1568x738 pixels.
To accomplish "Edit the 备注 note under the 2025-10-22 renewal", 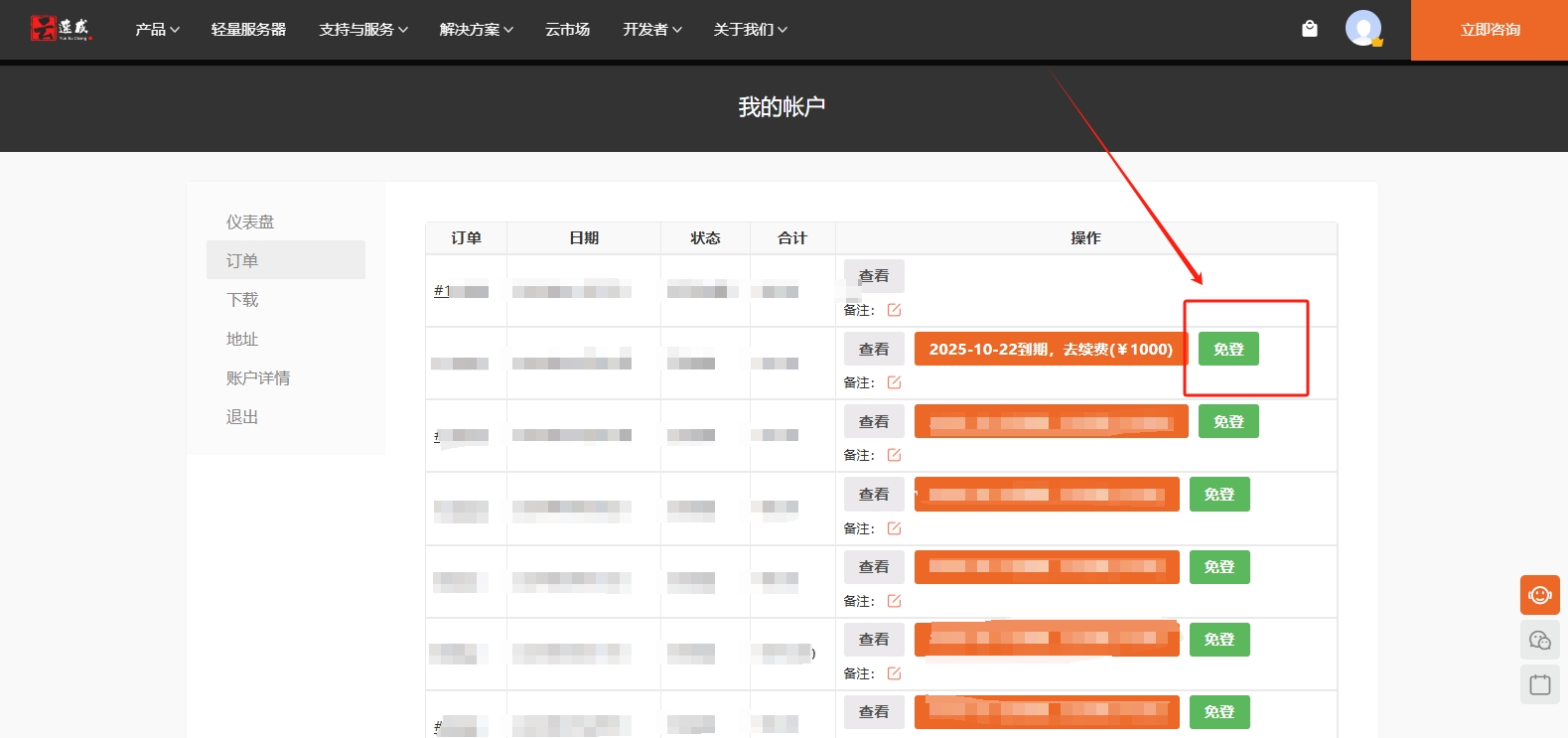I will coord(894,382).
